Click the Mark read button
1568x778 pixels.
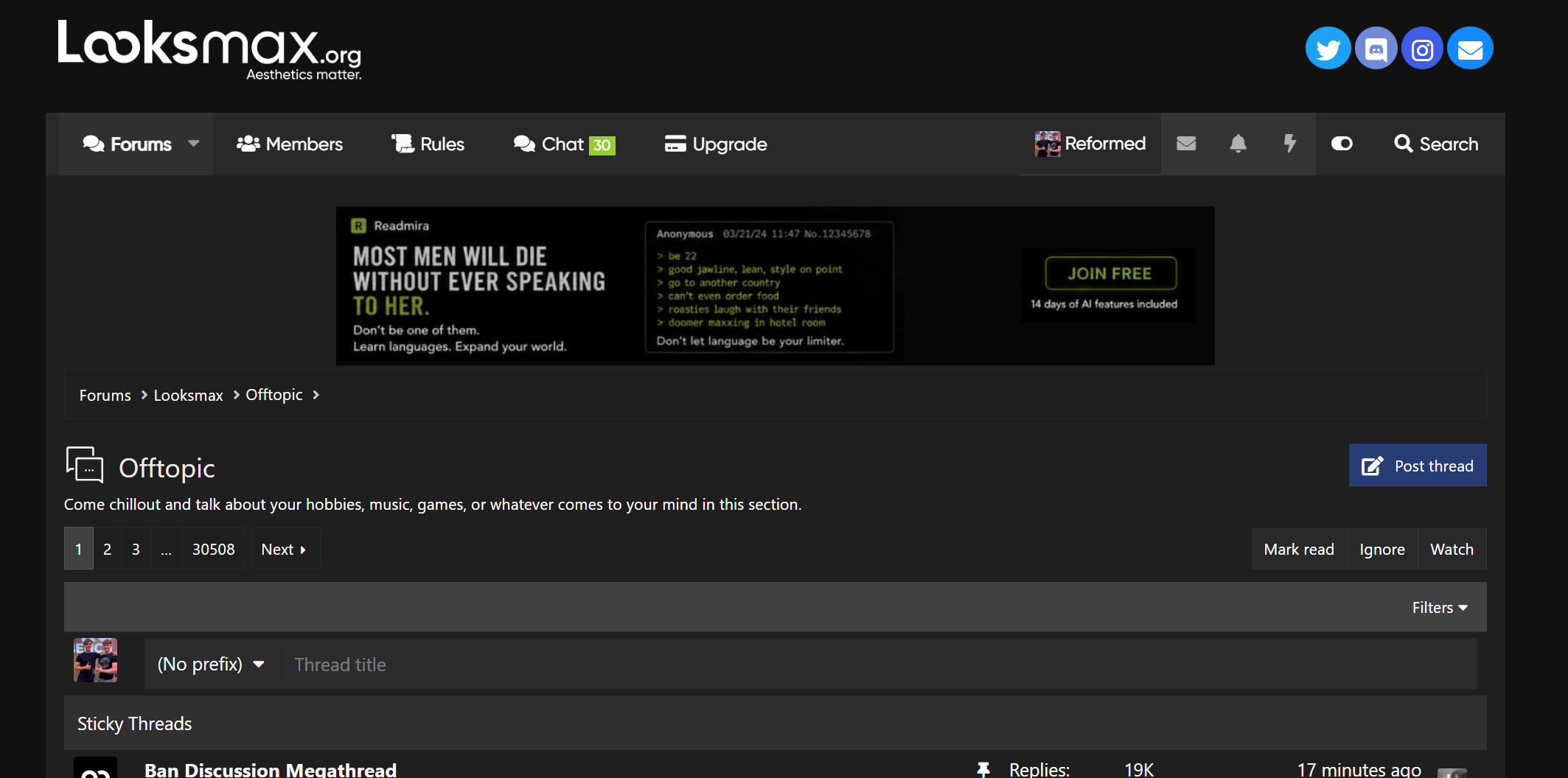click(x=1299, y=549)
